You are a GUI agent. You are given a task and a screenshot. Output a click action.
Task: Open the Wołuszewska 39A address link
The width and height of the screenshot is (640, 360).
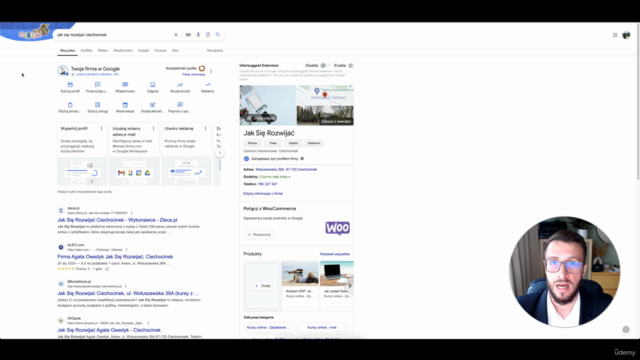tap(286, 169)
